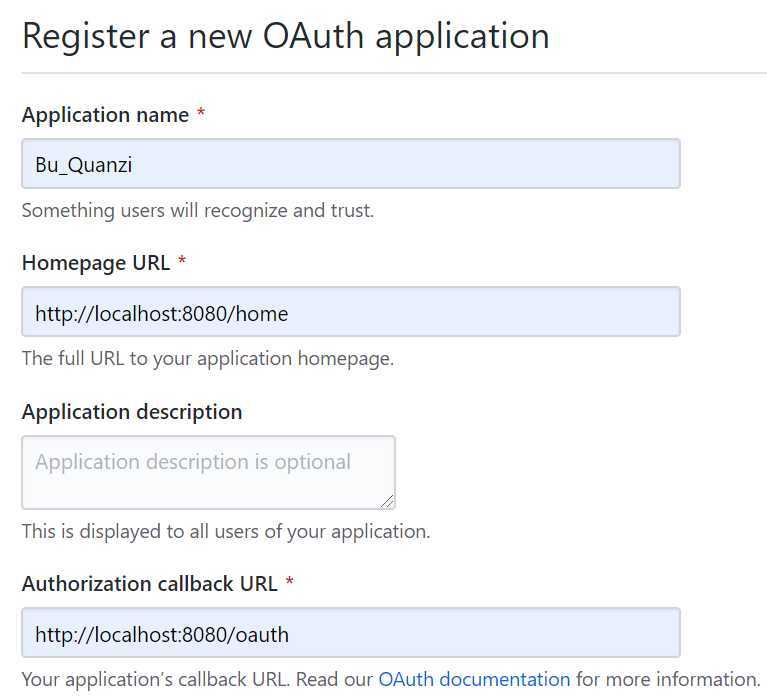The height and width of the screenshot is (700, 767).
Task: Click the "Application name" label
Action: [x=105, y=115]
